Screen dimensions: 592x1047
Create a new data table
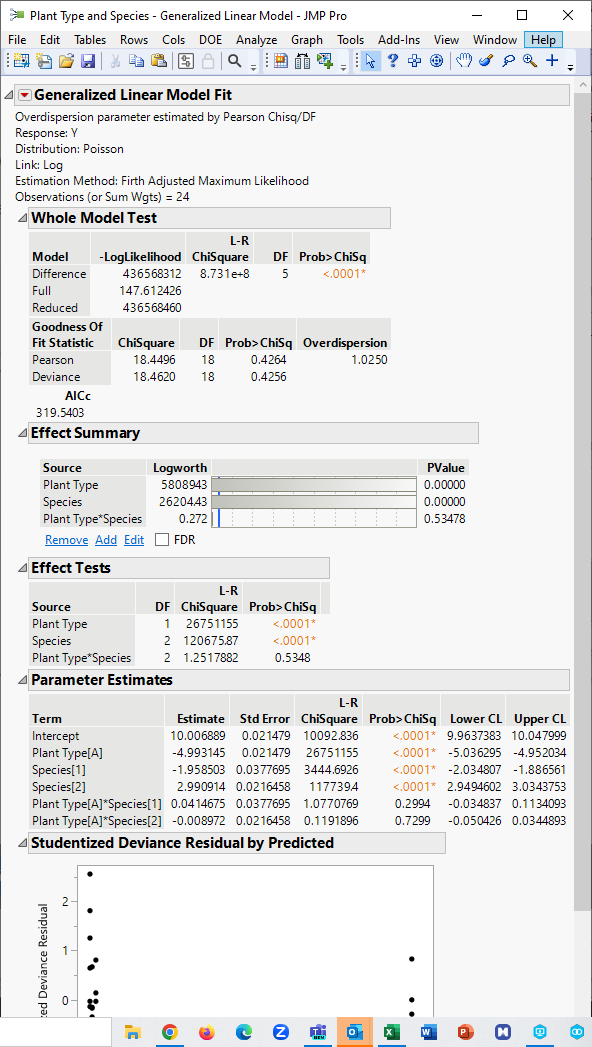point(19,61)
